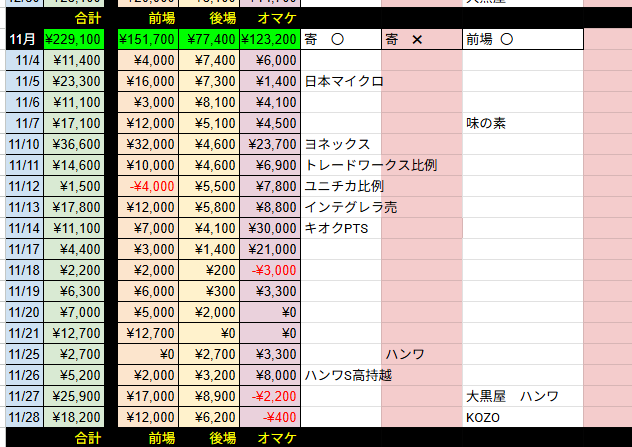Select the red -¥4,000 loss cell
Screen dimensions: 632x447
pyautogui.click(x=148, y=186)
